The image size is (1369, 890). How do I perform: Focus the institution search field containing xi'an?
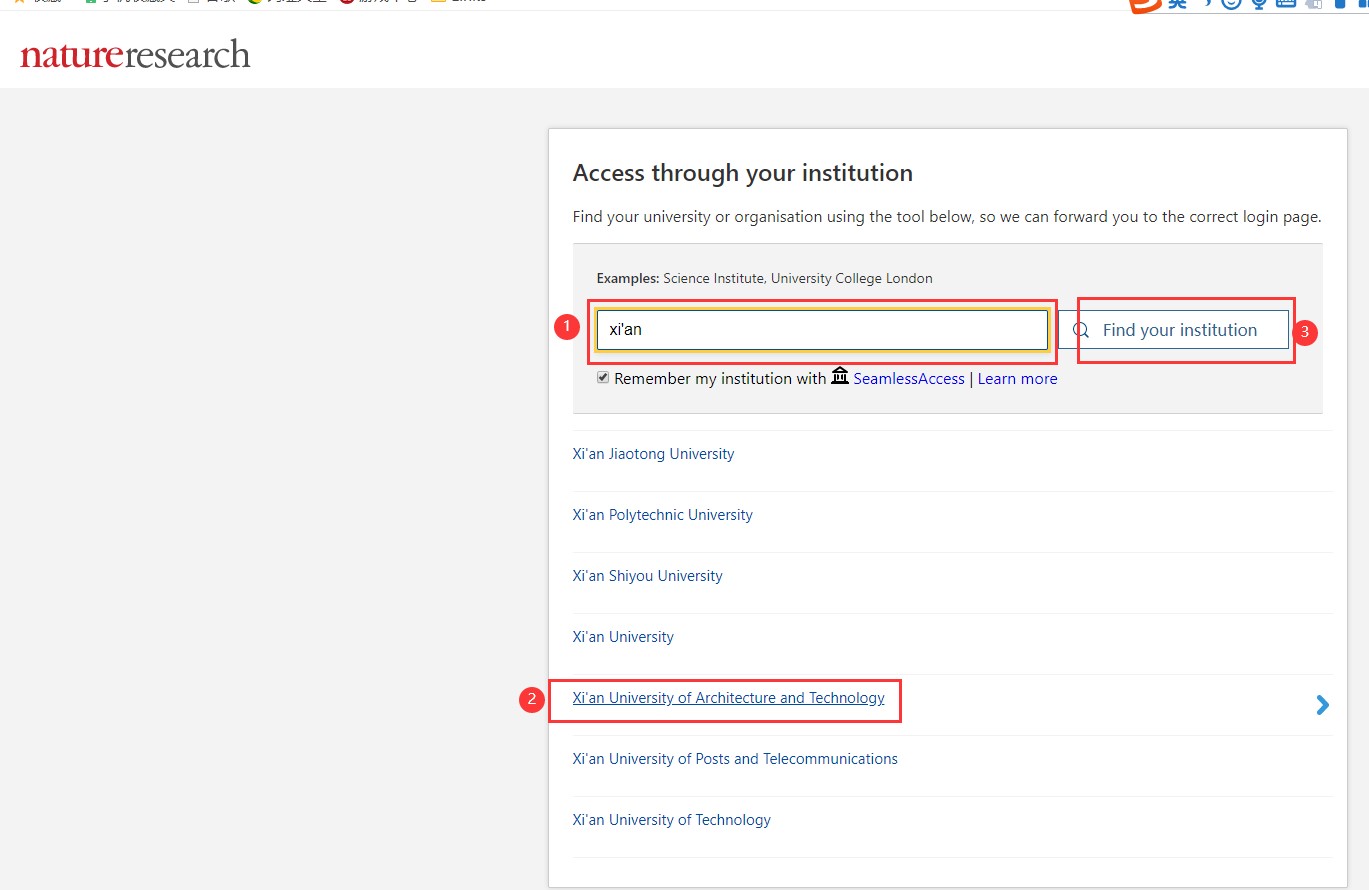coord(822,330)
